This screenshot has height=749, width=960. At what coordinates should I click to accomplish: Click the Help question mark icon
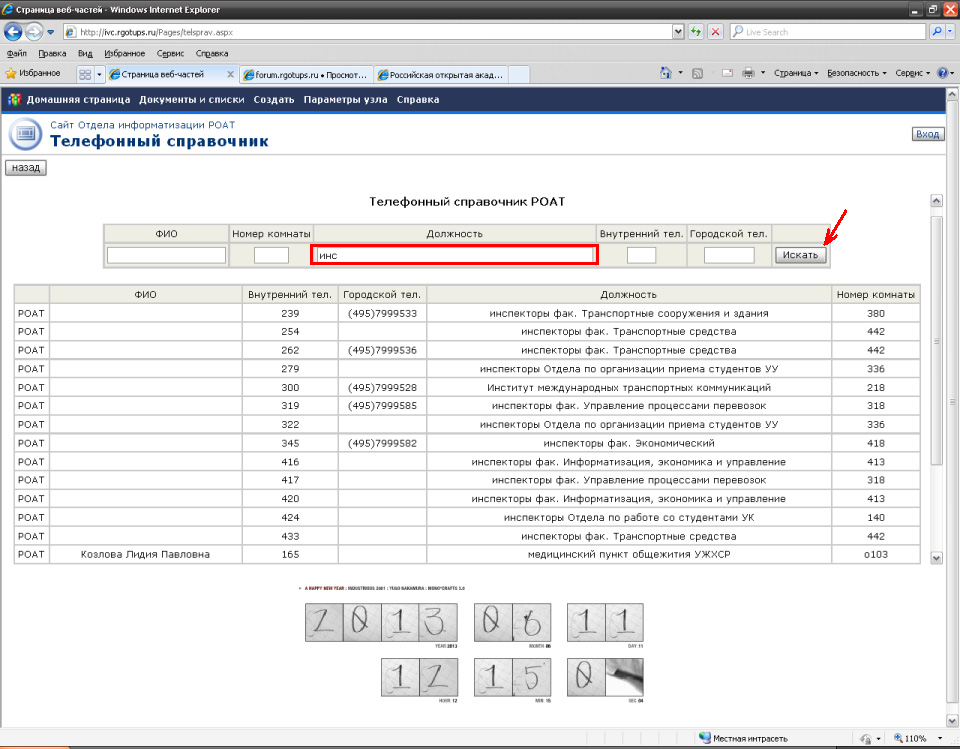pos(942,74)
